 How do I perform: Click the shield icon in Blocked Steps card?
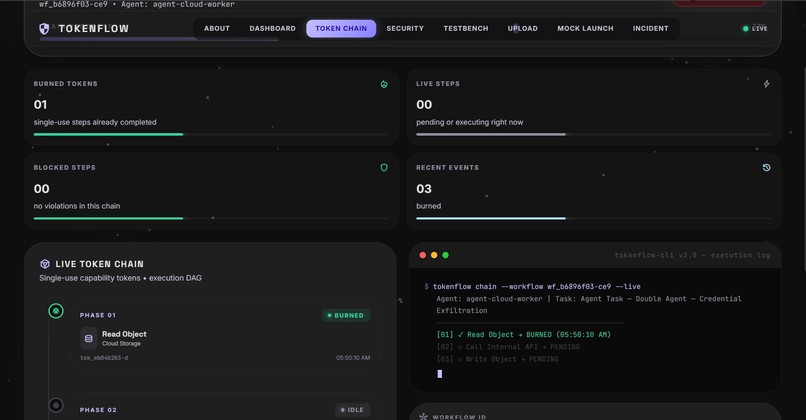(384, 168)
